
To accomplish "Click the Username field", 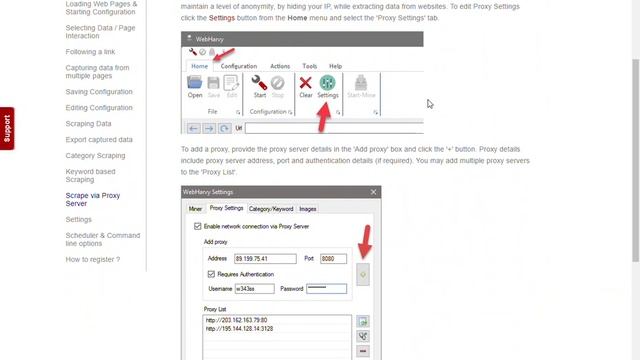I will point(255,289).
